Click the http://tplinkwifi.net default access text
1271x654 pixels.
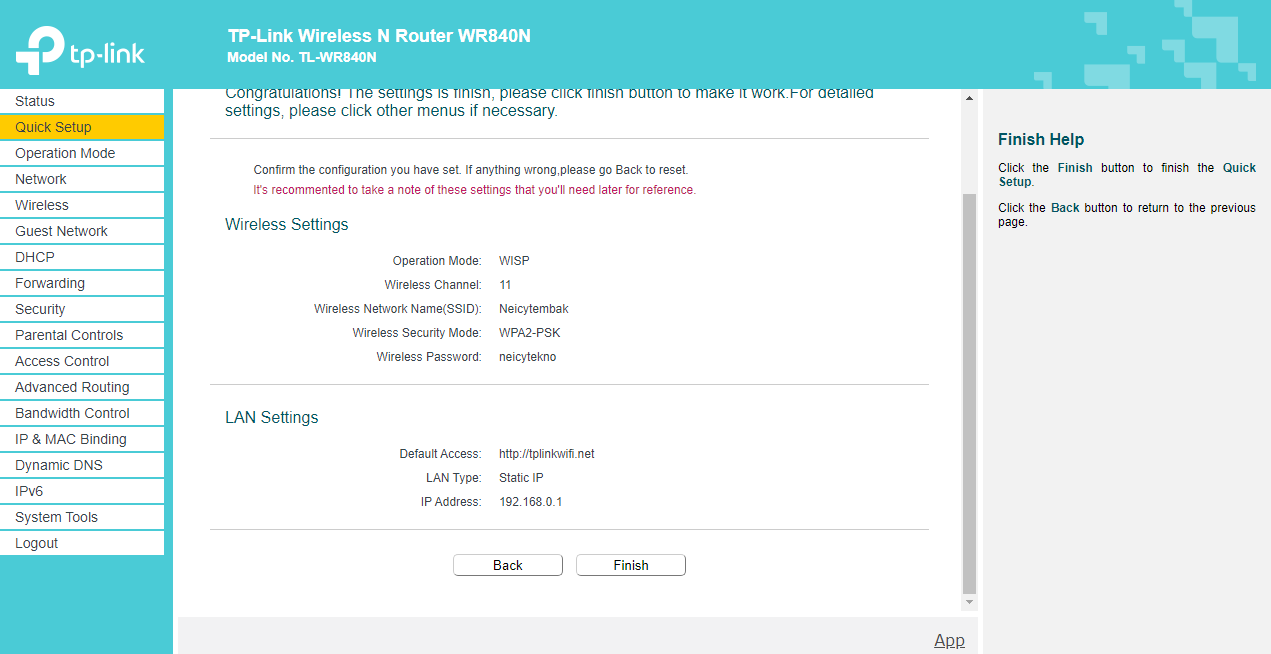[x=547, y=454]
